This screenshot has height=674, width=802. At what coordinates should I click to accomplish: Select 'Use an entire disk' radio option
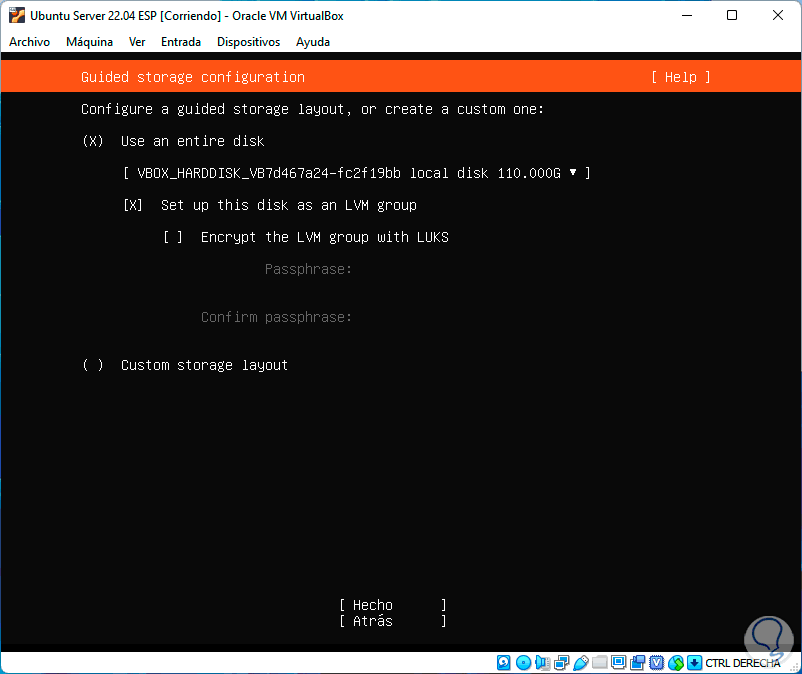tap(93, 141)
